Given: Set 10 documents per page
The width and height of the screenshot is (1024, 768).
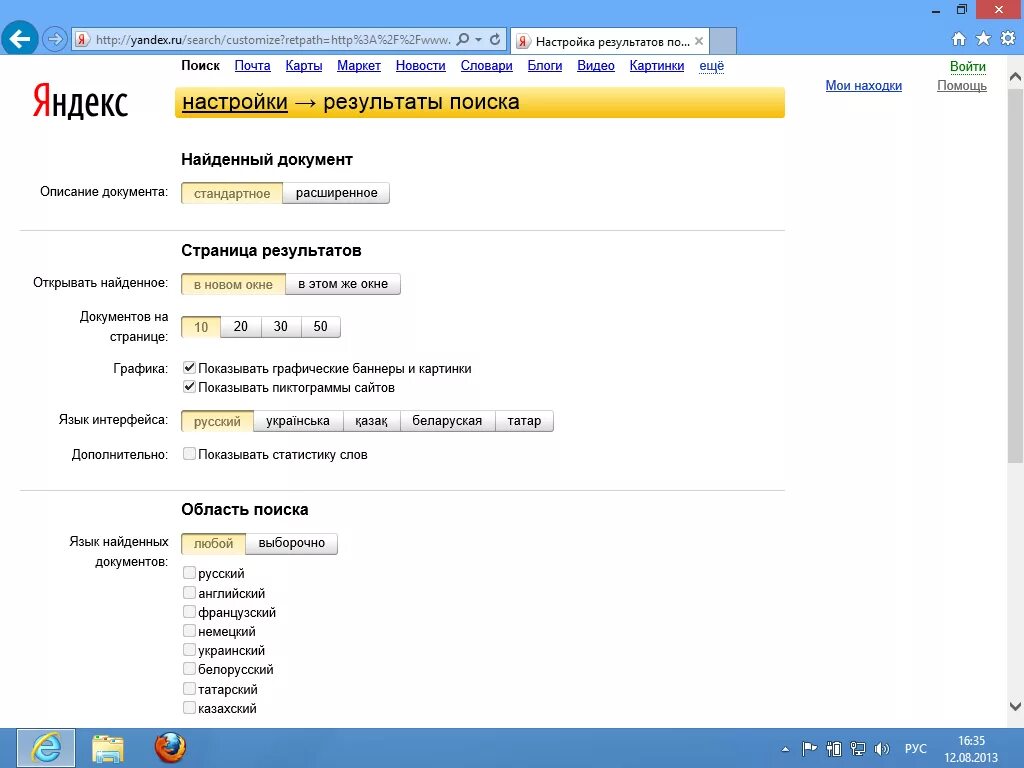Looking at the screenshot, I should (x=201, y=327).
